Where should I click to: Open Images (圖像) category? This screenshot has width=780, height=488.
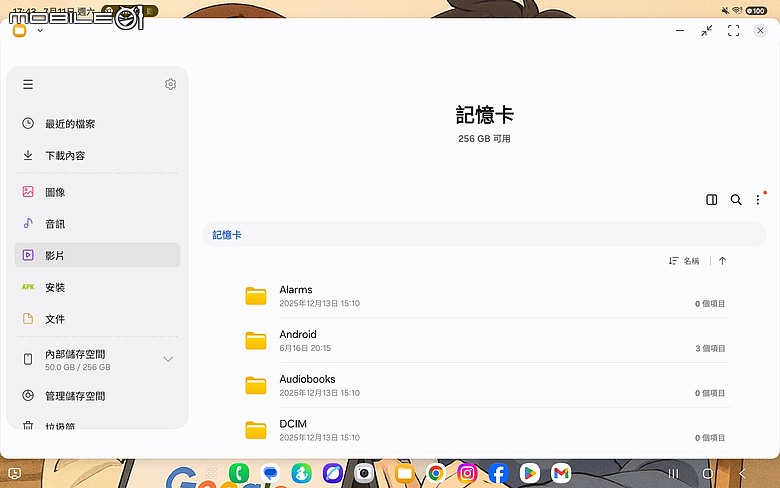[x=98, y=192]
